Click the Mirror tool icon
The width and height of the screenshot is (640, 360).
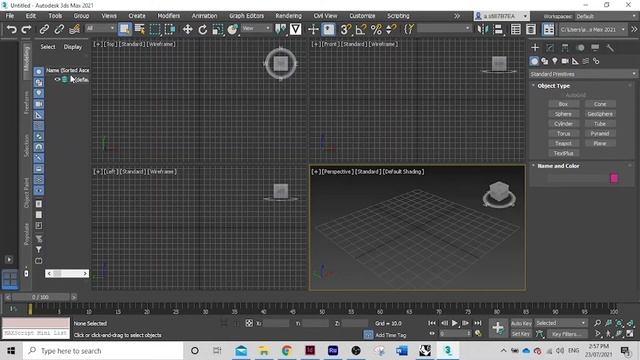482,29
